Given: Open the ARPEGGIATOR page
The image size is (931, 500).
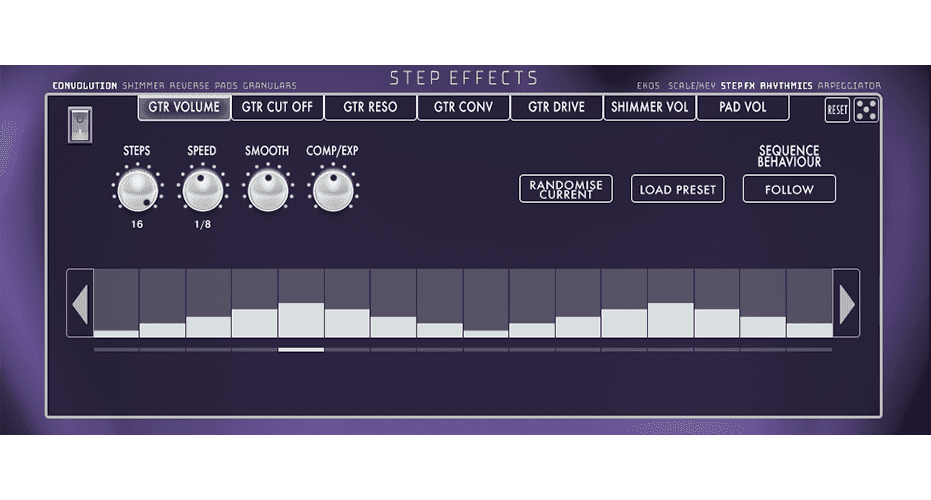Looking at the screenshot, I should (849, 86).
